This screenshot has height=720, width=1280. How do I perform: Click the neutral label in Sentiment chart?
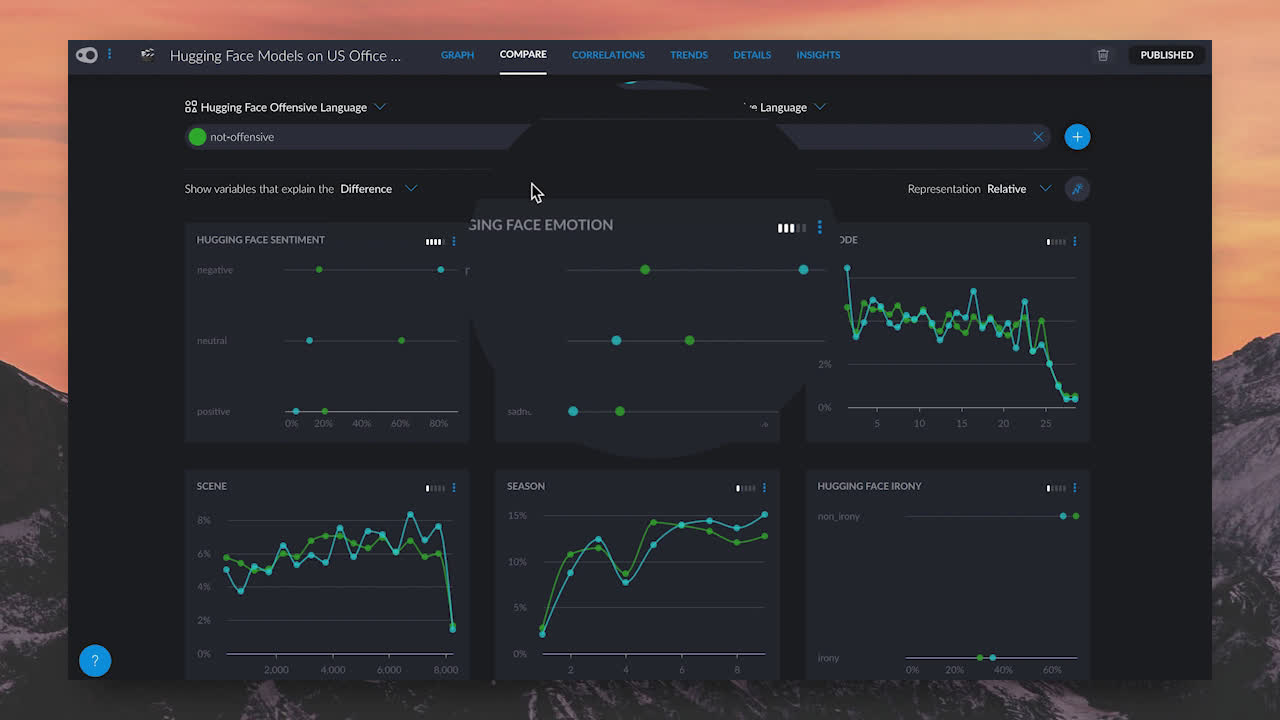(212, 341)
